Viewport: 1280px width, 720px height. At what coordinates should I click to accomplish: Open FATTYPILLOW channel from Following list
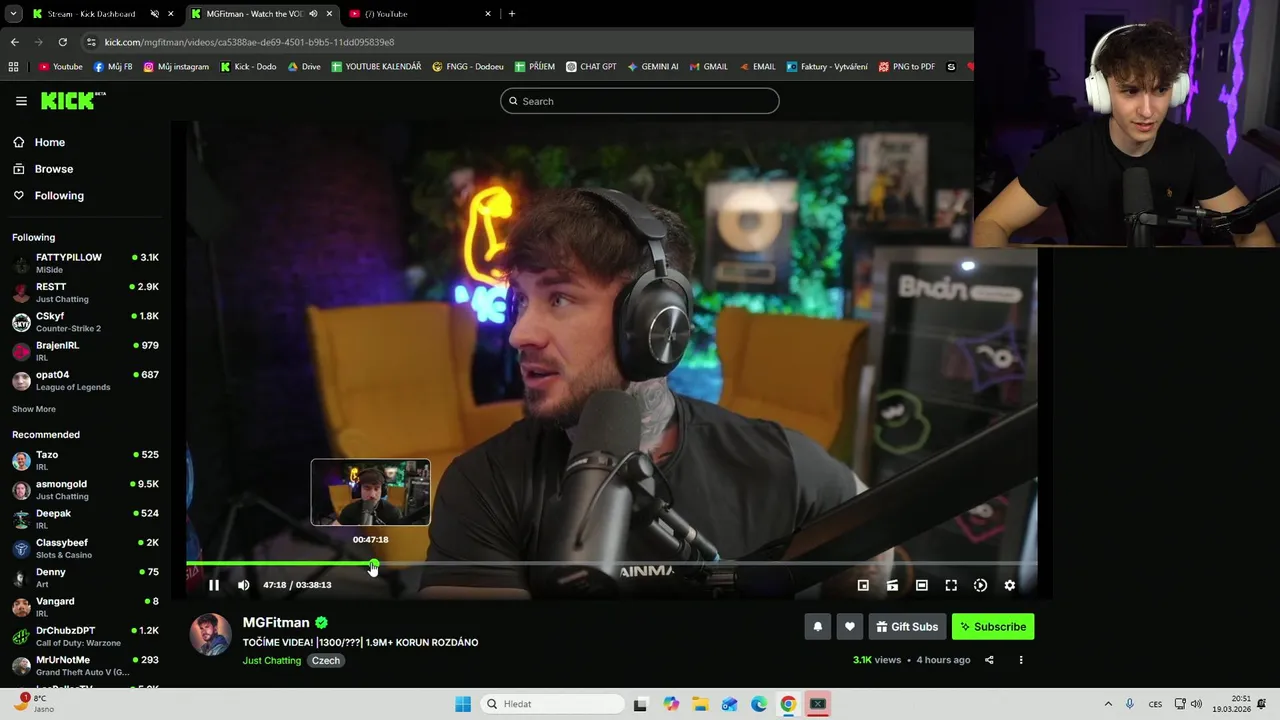(x=85, y=263)
